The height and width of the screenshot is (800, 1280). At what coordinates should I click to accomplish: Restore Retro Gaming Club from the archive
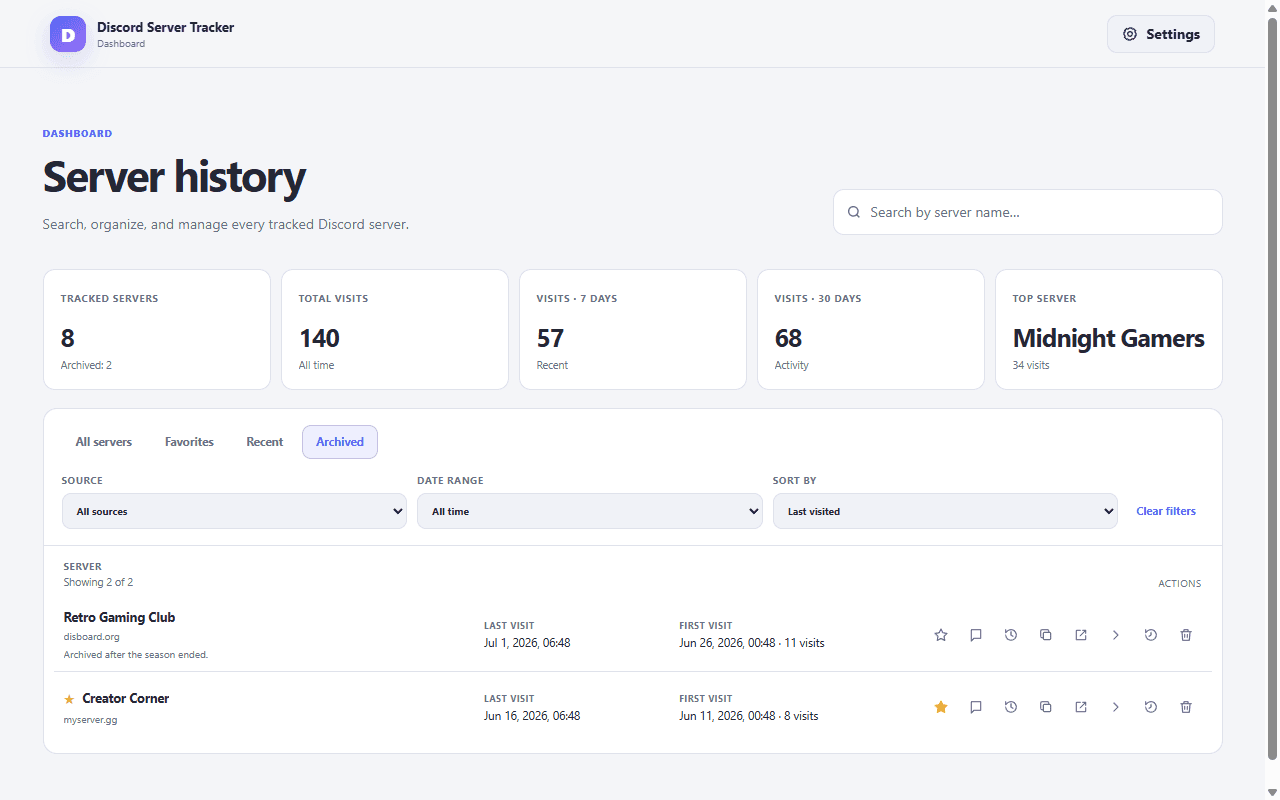(x=1151, y=635)
